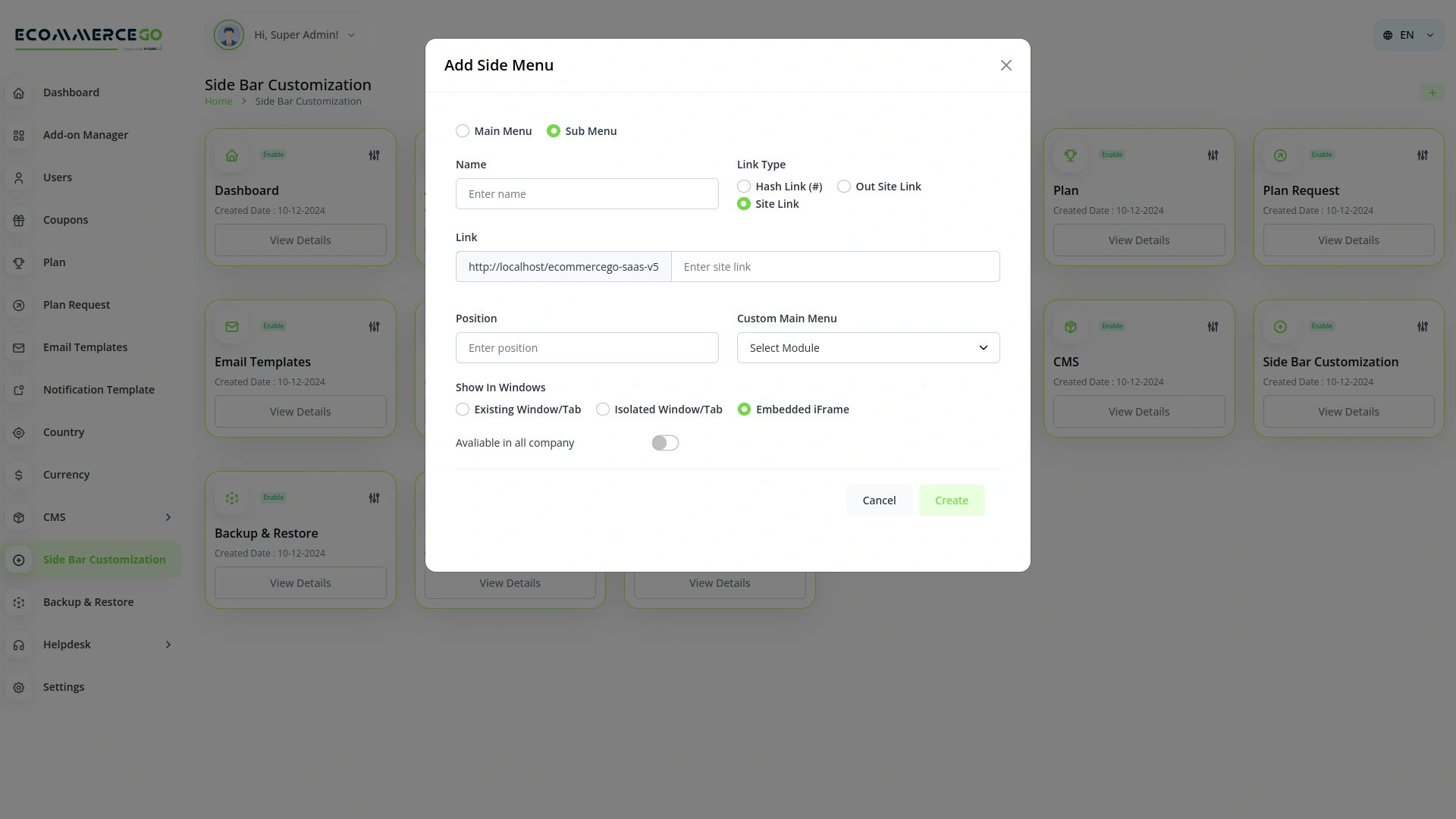Open the filter icon on Email Templates card
Viewport: 1456px width, 819px height.
(373, 326)
